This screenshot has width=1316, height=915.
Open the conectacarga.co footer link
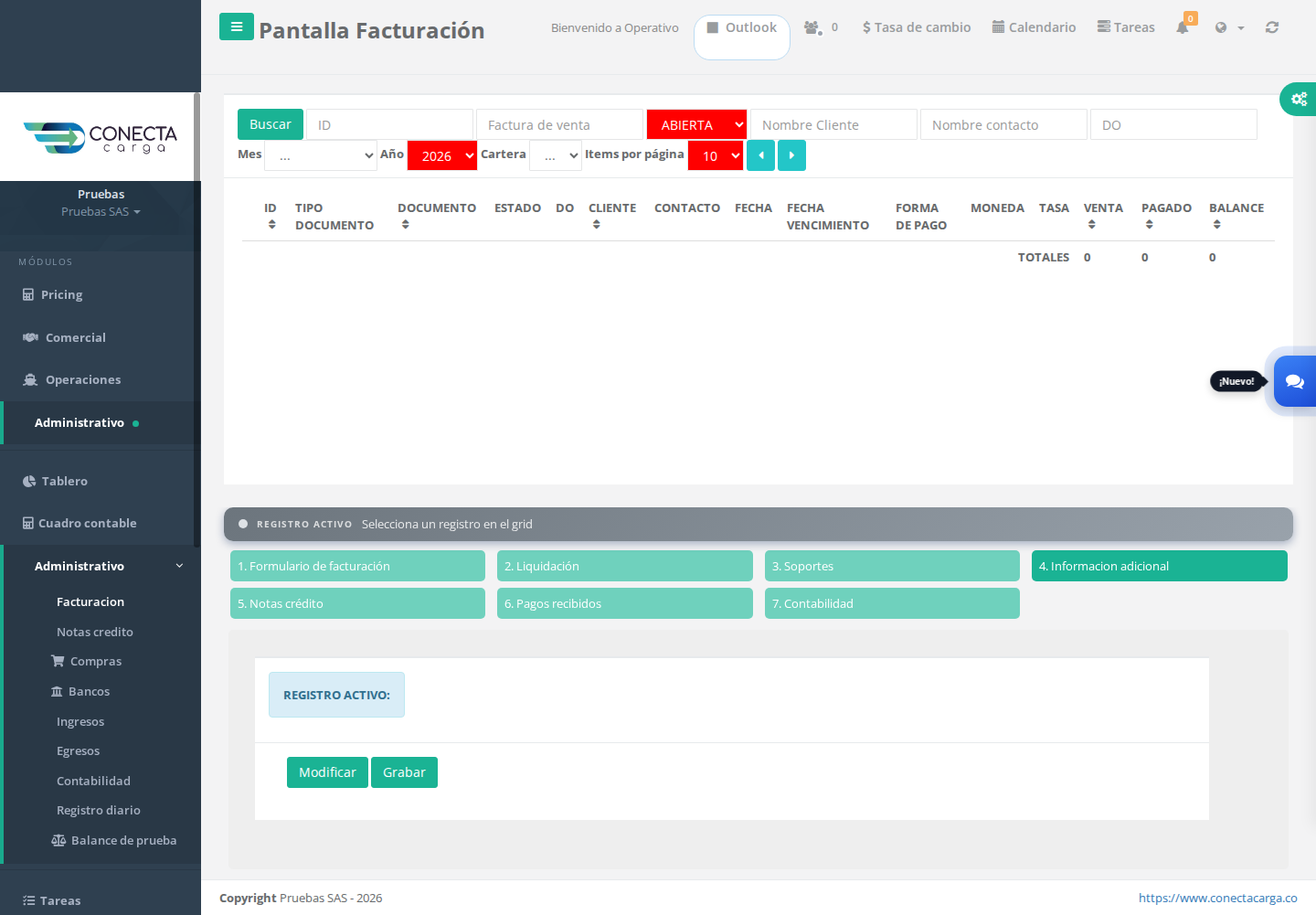[x=1218, y=898]
